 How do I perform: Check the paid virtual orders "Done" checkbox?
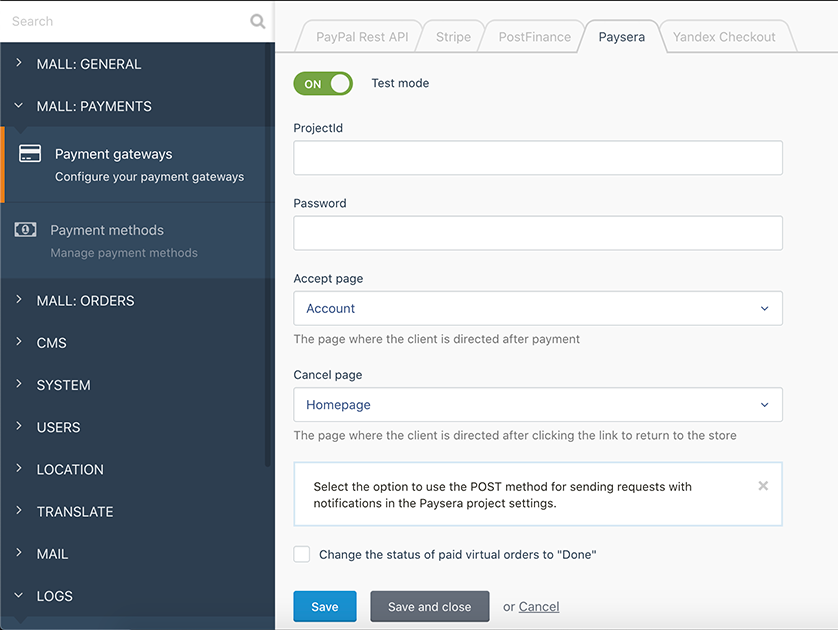[301, 554]
